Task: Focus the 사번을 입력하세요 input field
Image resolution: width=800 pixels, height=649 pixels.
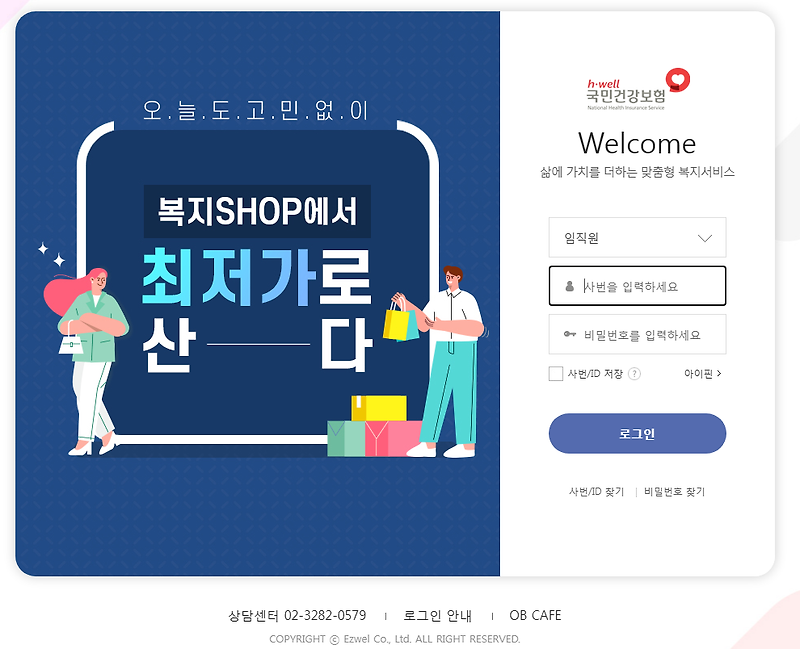Action: point(637,286)
